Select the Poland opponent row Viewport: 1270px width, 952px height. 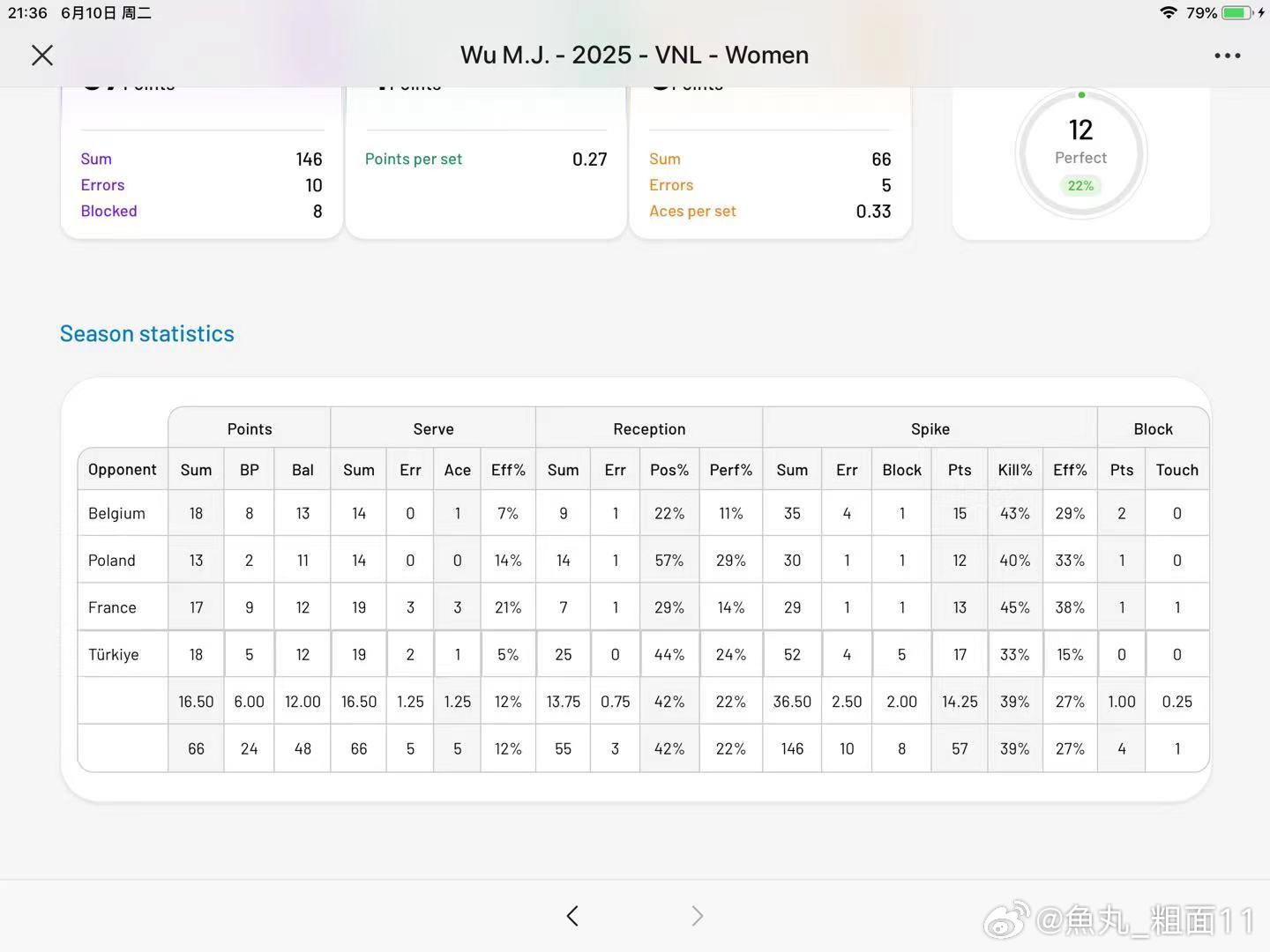[x=643, y=560]
